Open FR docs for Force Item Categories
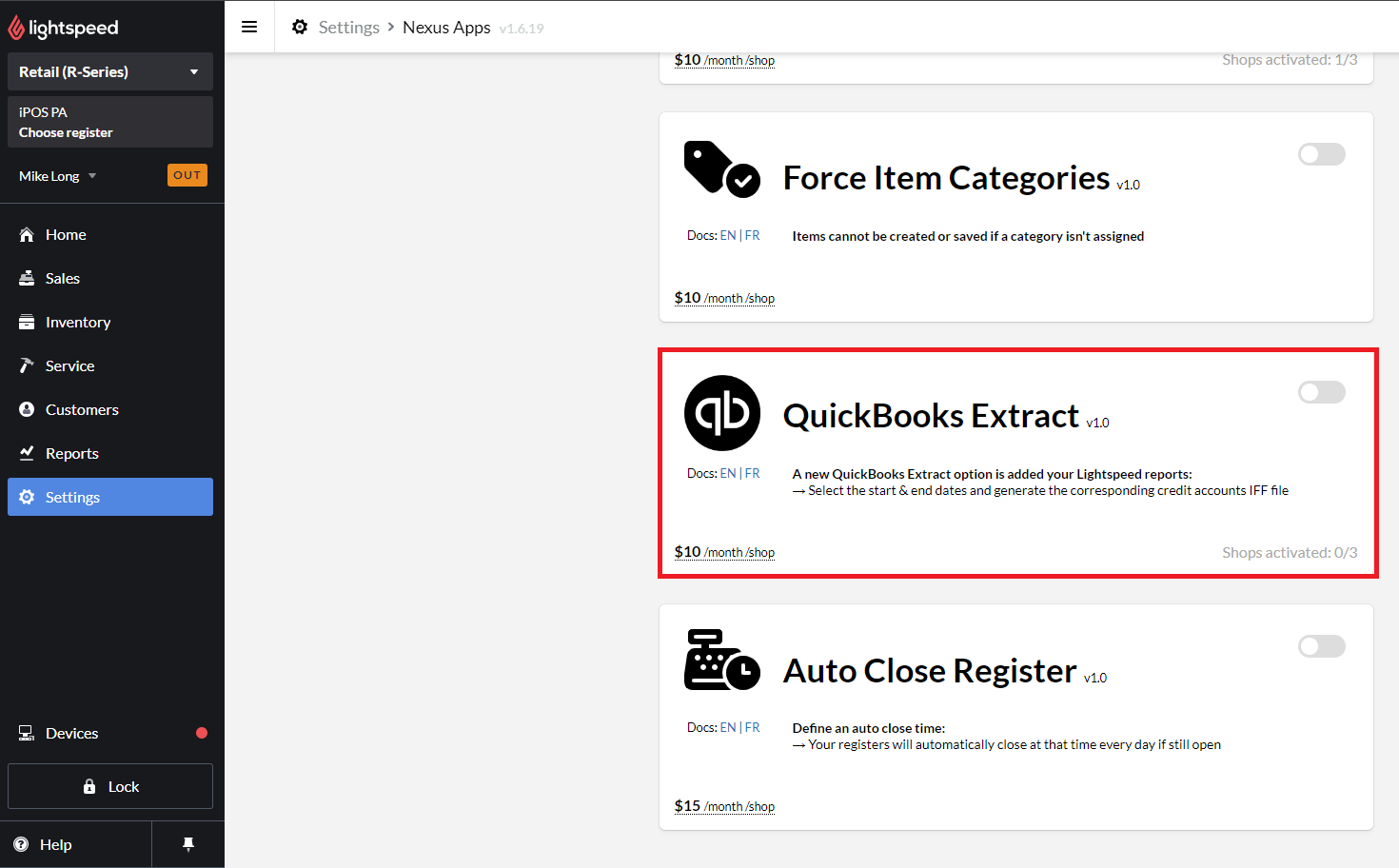Screen dimensions: 1399x868 (752, 235)
